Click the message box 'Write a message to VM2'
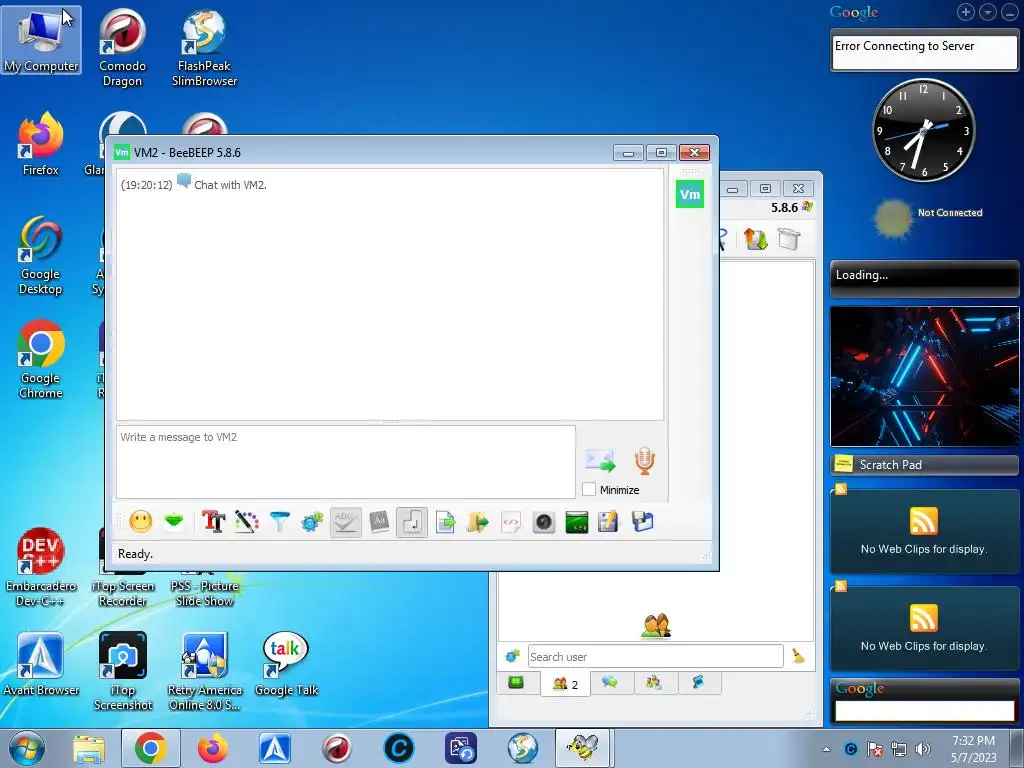The height and width of the screenshot is (768, 1024). pyautogui.click(x=345, y=462)
